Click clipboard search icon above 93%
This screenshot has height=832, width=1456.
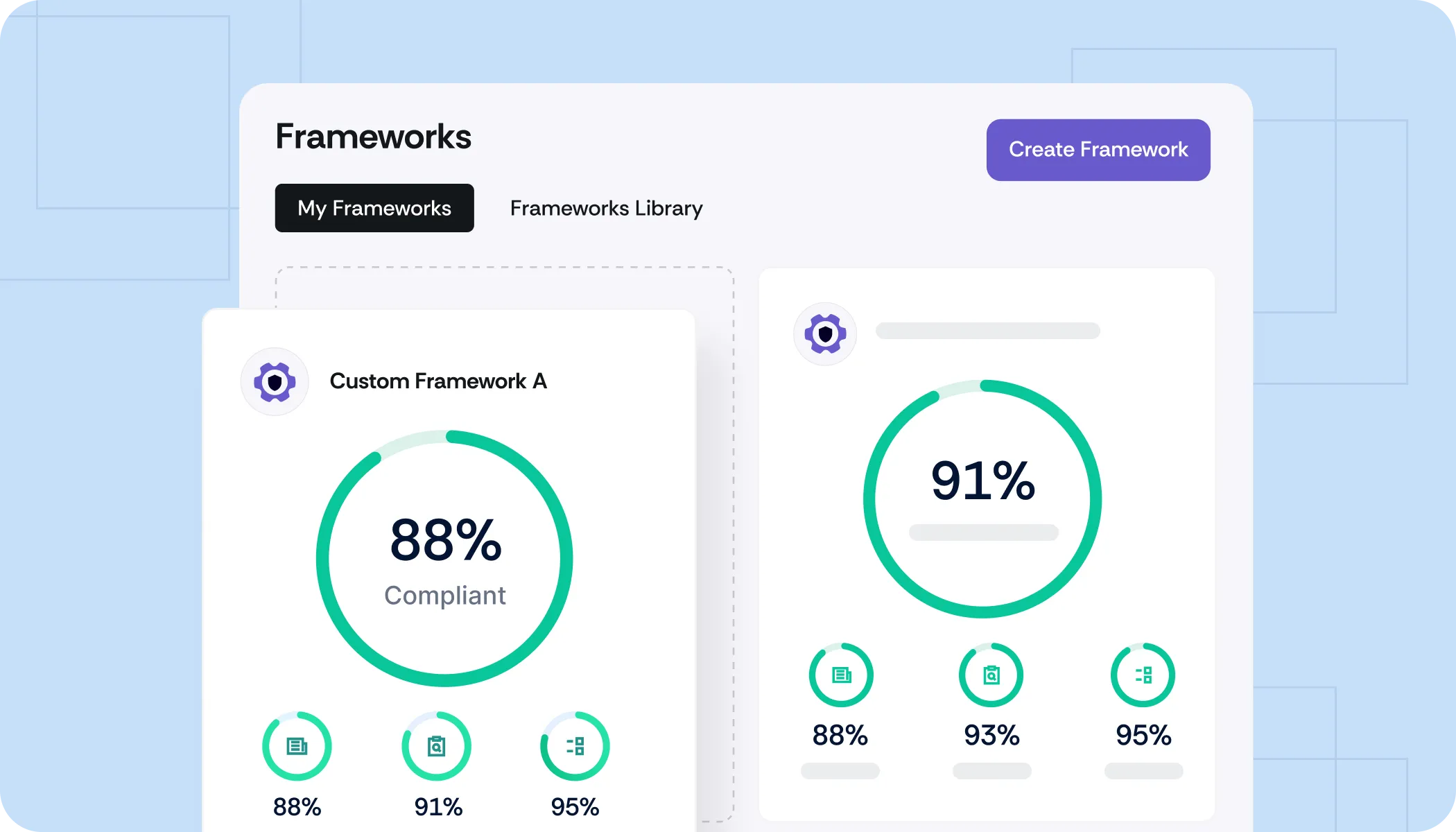[x=991, y=675]
